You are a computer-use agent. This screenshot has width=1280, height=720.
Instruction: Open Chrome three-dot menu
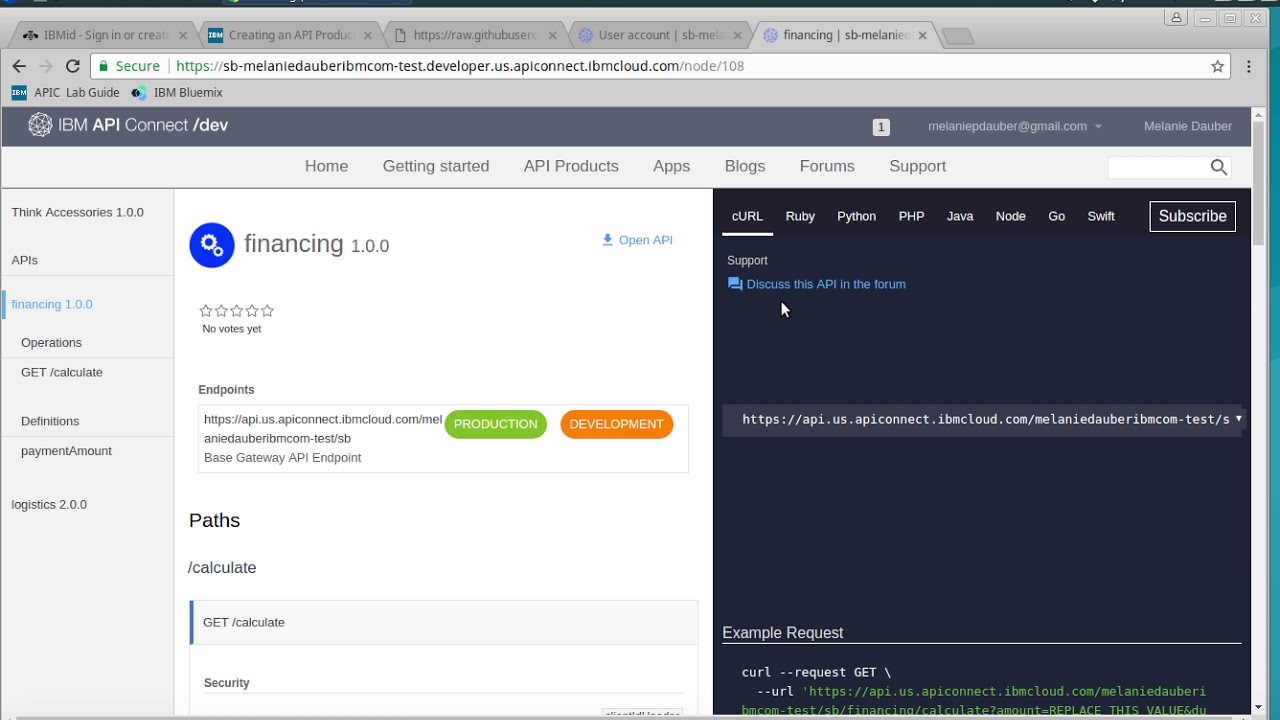pyautogui.click(x=1249, y=66)
